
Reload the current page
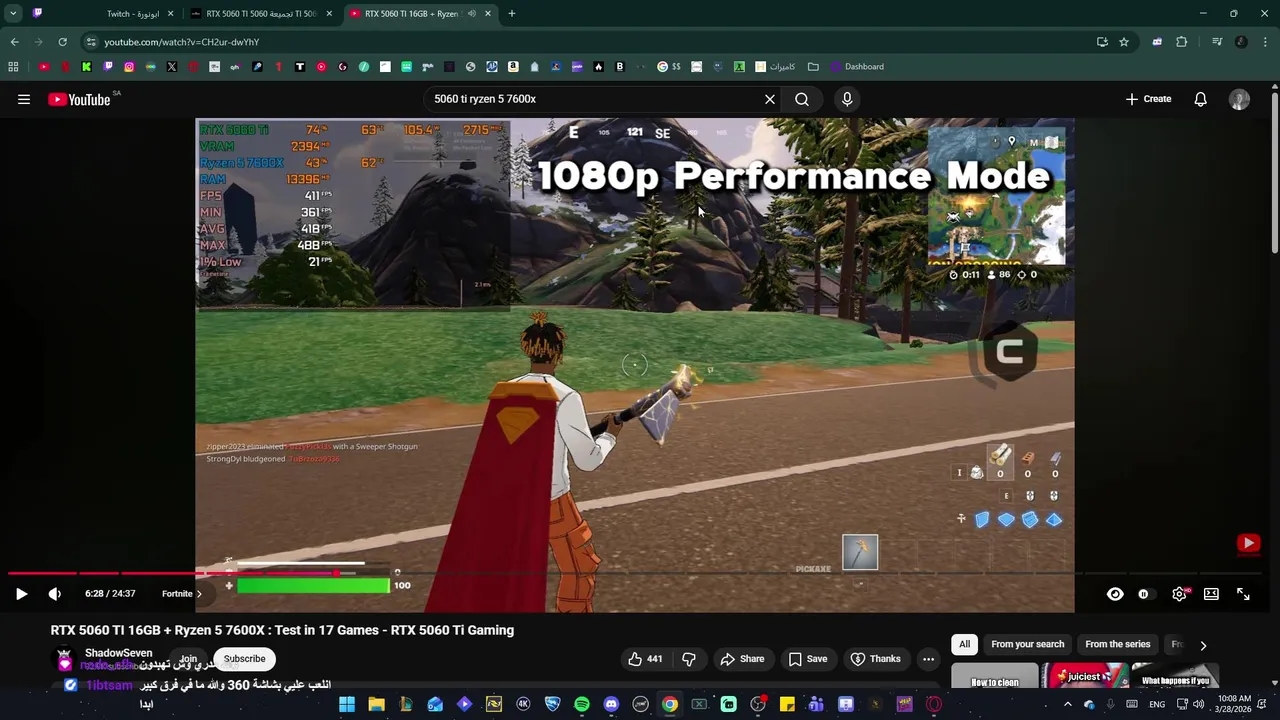62,42
